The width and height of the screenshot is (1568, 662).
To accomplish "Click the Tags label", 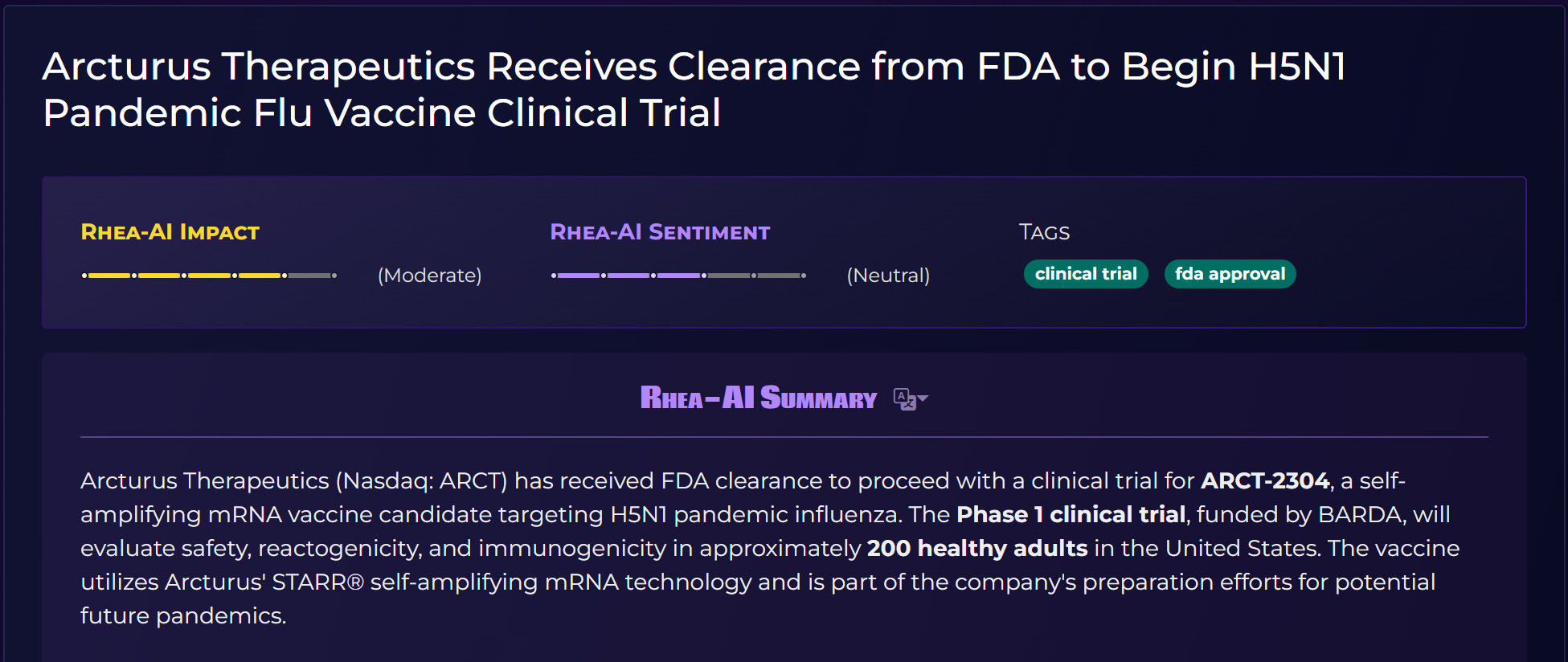I will [1044, 232].
